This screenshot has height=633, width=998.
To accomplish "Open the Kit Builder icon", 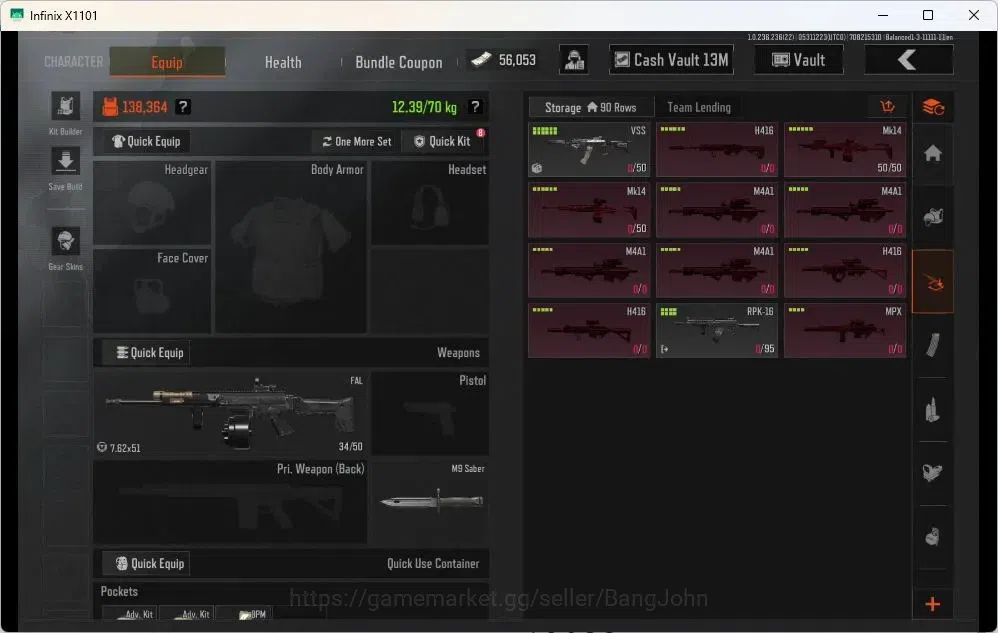I will pos(66,106).
